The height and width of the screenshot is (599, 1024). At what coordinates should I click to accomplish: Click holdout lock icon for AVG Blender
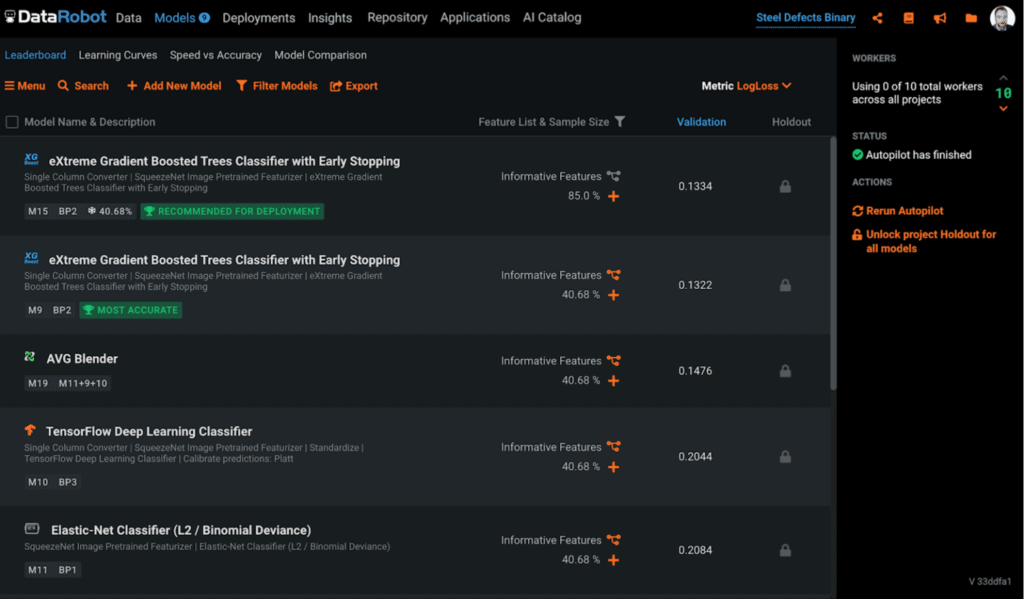(785, 370)
